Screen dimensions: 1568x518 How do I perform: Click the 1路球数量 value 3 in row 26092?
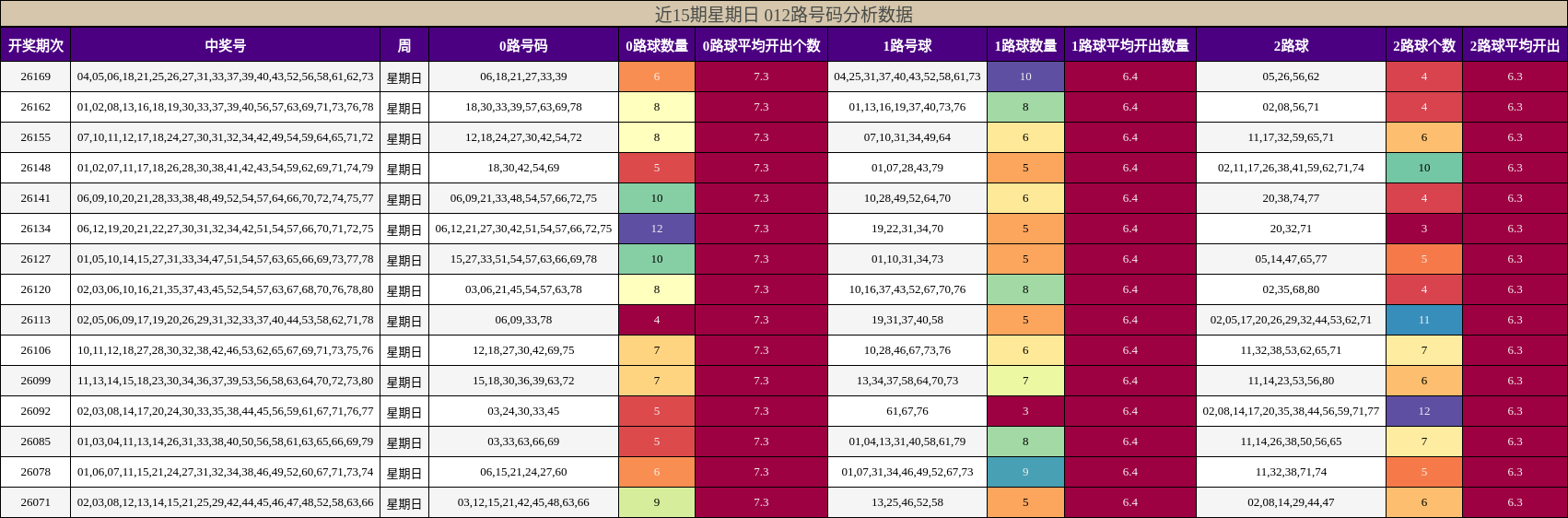(1025, 411)
